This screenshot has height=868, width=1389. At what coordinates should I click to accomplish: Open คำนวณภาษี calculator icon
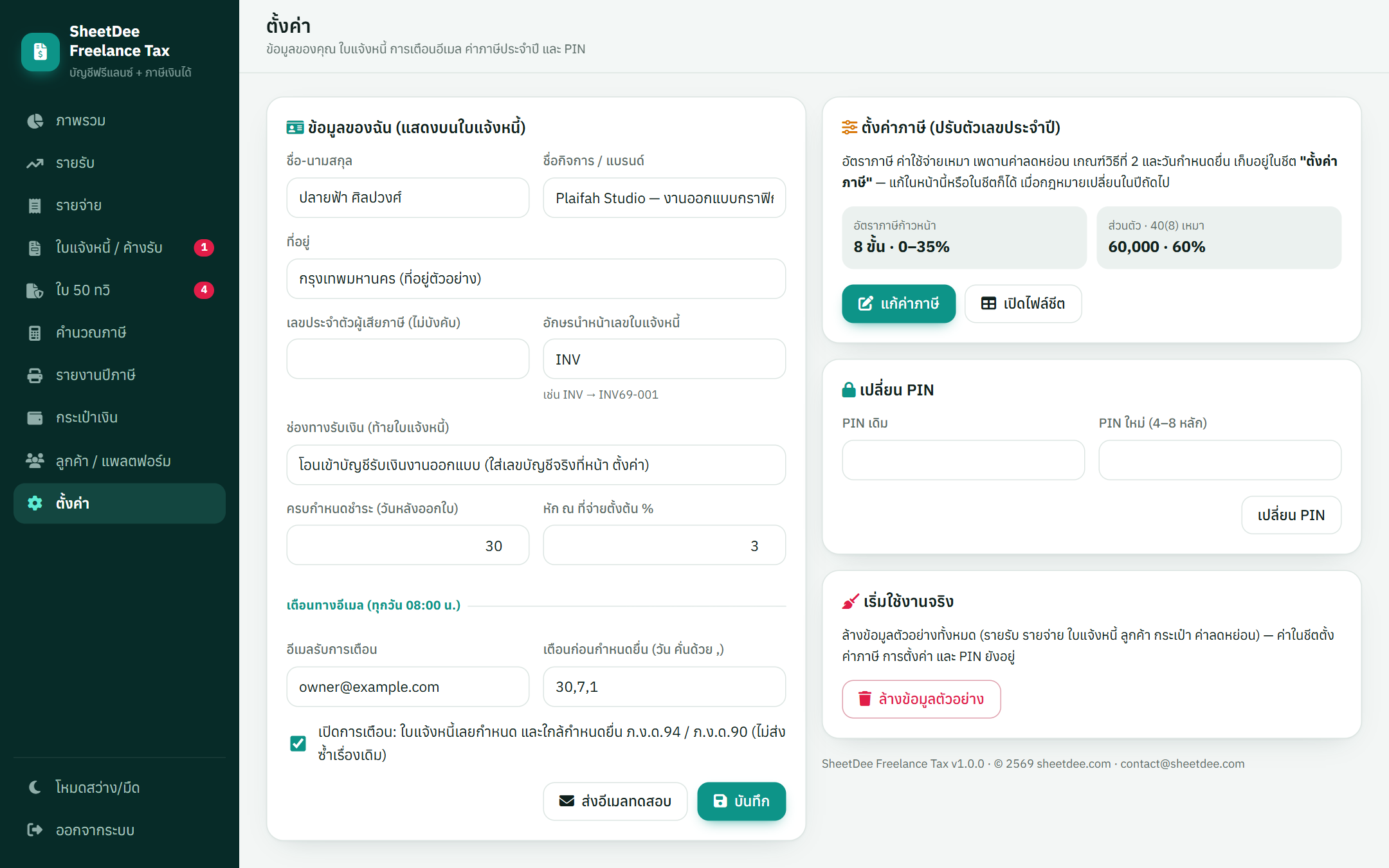[x=35, y=333]
